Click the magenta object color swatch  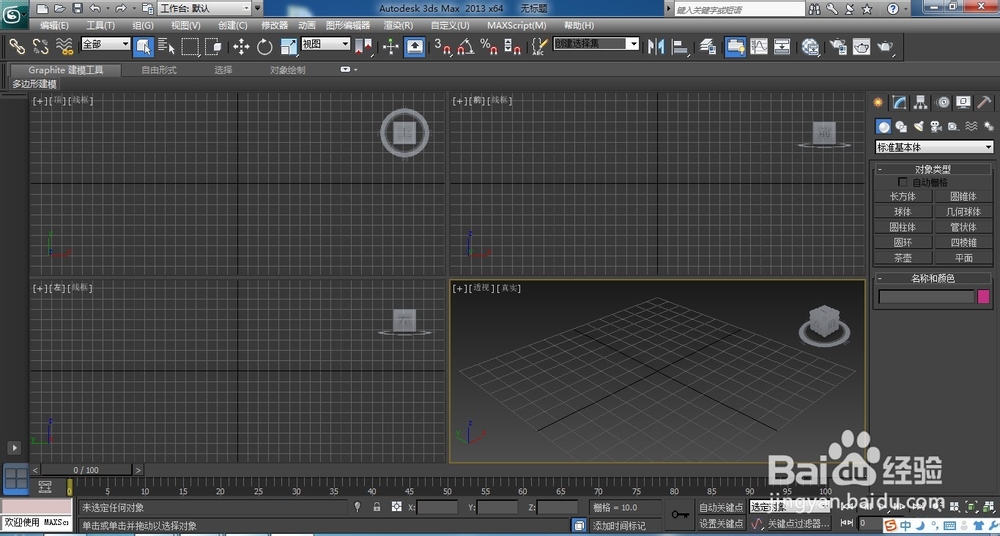tap(984, 297)
